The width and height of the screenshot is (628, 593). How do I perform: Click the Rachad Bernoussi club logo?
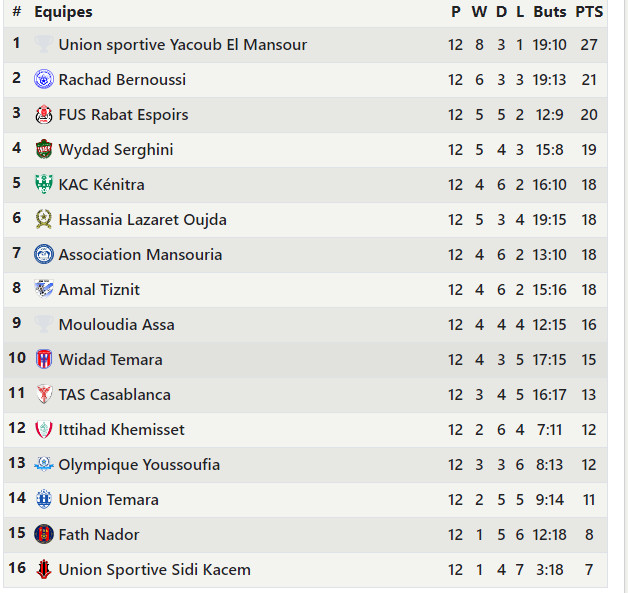click(43, 79)
